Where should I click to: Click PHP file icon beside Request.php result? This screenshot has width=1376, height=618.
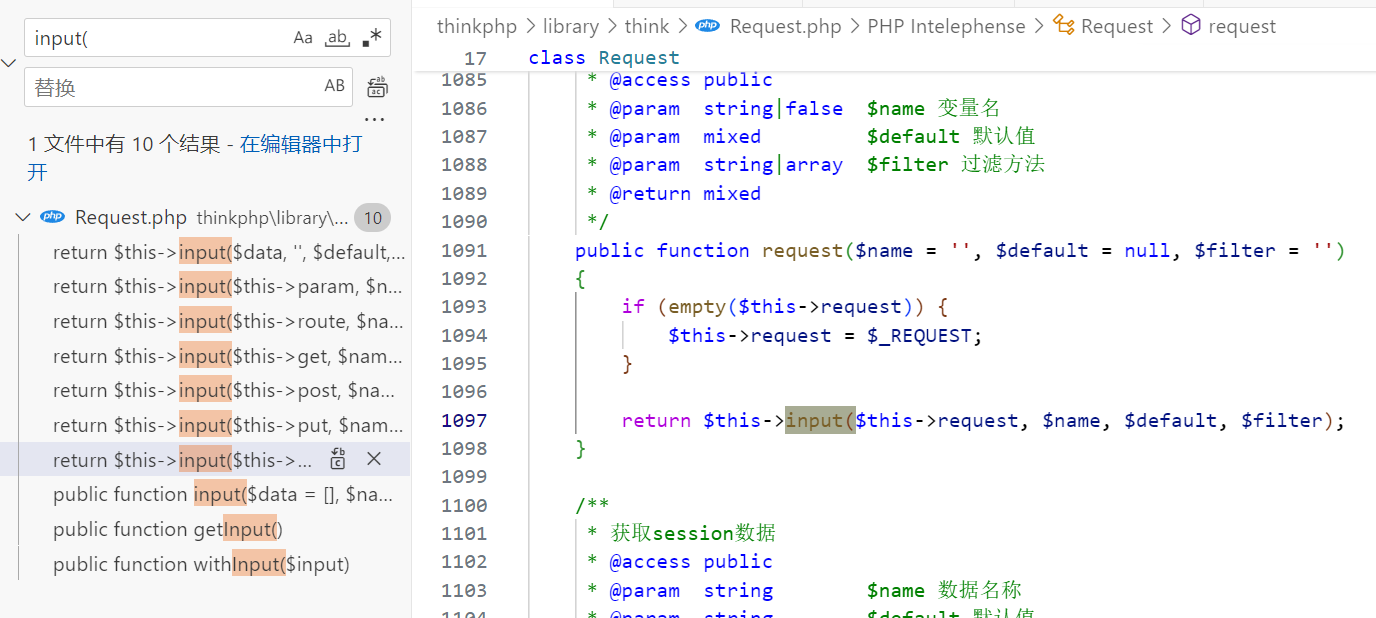[x=52, y=218]
